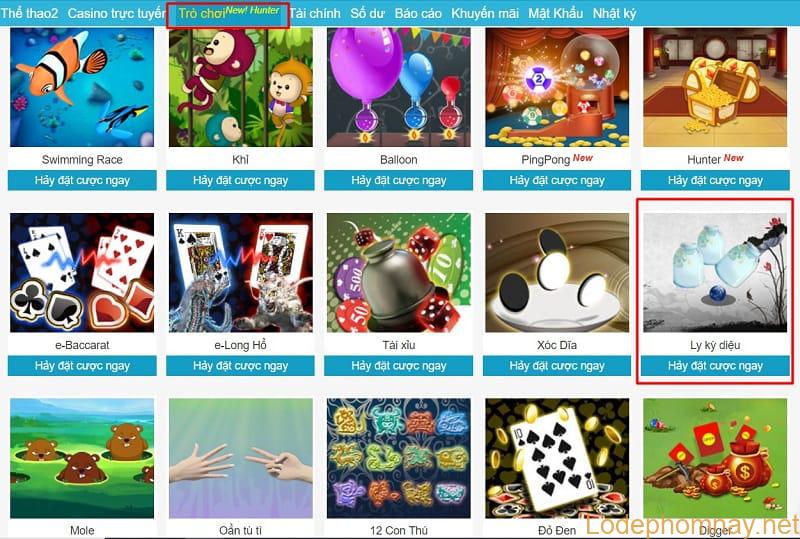800x539 pixels.
Task: Go to the Tài chính menu
Action: 315,13
